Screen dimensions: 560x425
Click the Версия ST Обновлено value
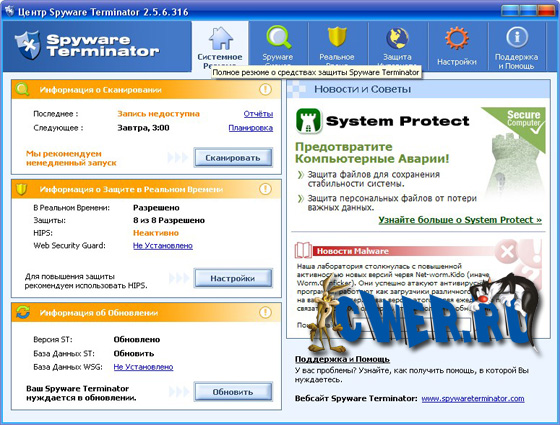[x=137, y=339]
